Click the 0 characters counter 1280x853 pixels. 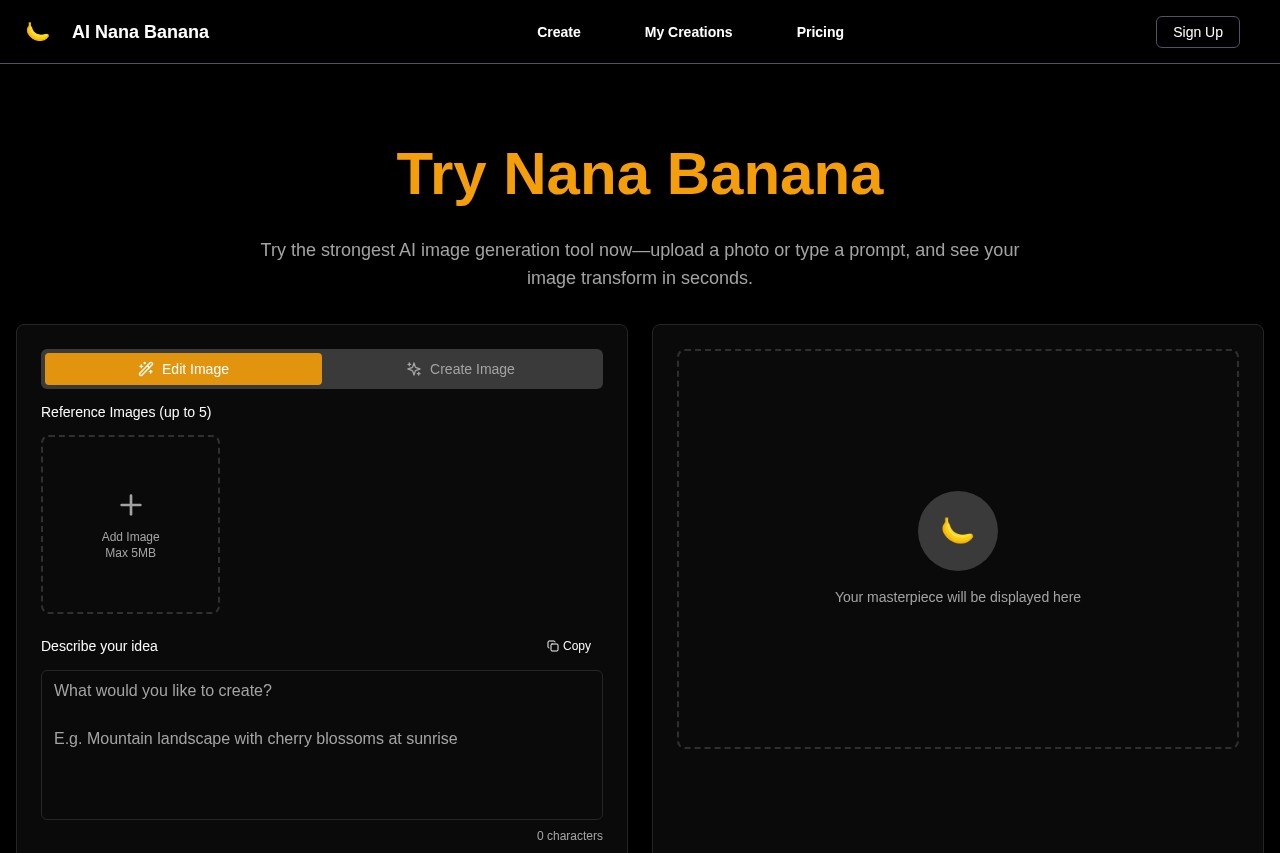(569, 835)
